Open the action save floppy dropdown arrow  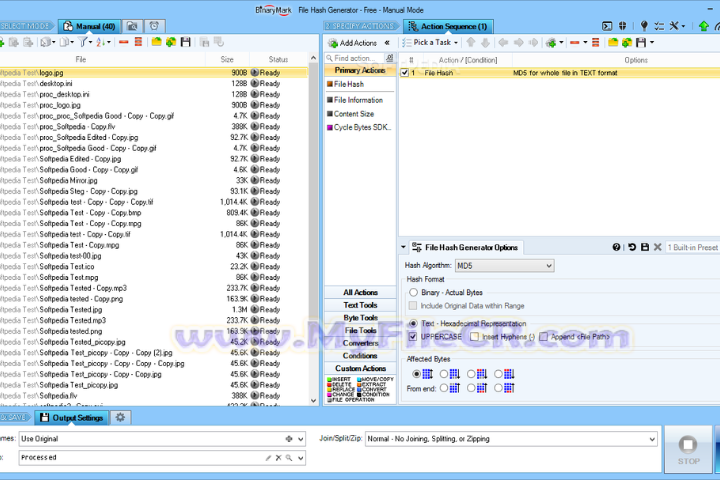click(652, 43)
